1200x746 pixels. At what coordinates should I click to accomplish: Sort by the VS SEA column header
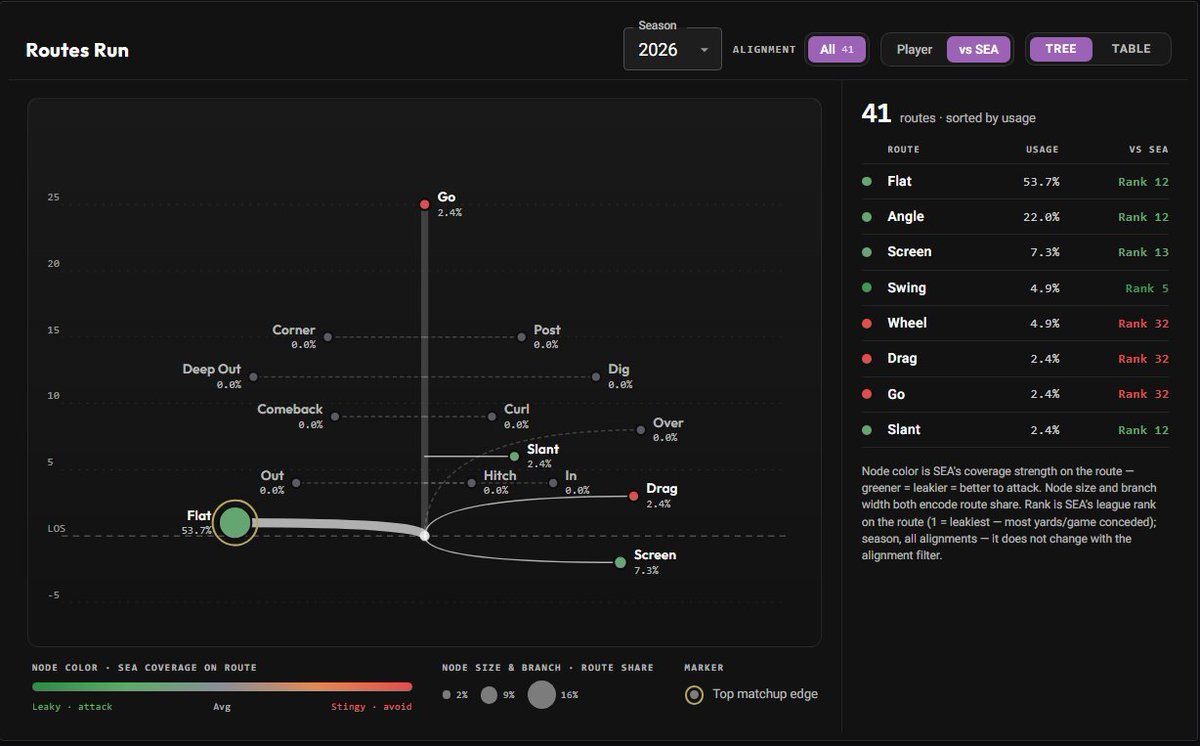click(1147, 149)
